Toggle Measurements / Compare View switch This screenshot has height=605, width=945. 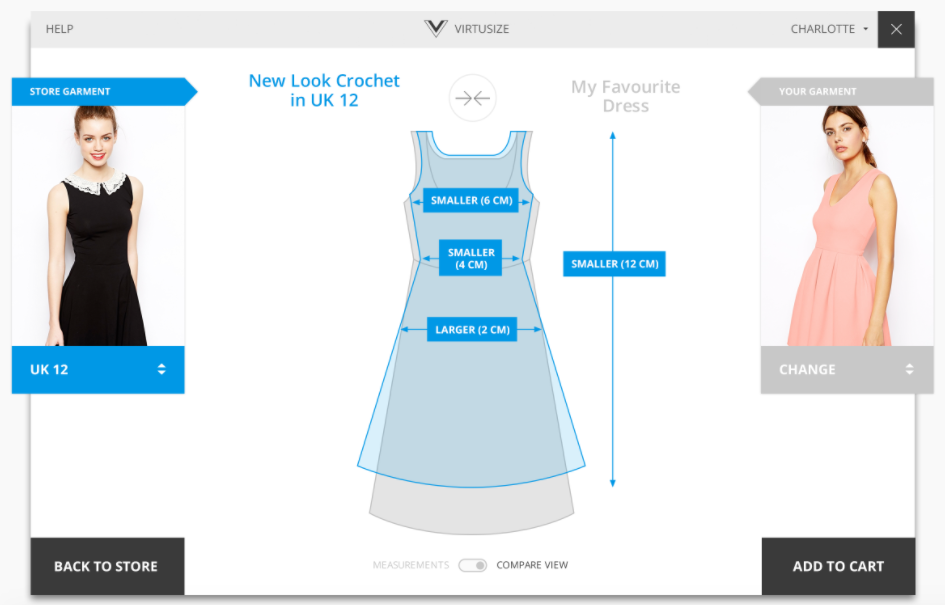click(472, 565)
